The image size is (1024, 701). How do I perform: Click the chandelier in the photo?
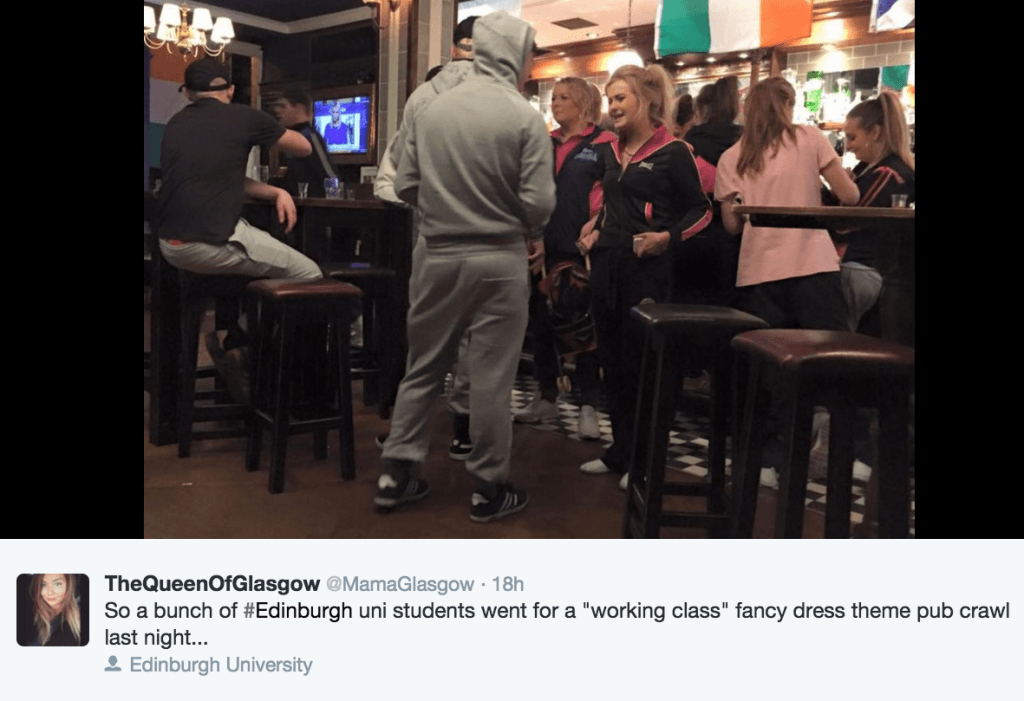point(189,27)
